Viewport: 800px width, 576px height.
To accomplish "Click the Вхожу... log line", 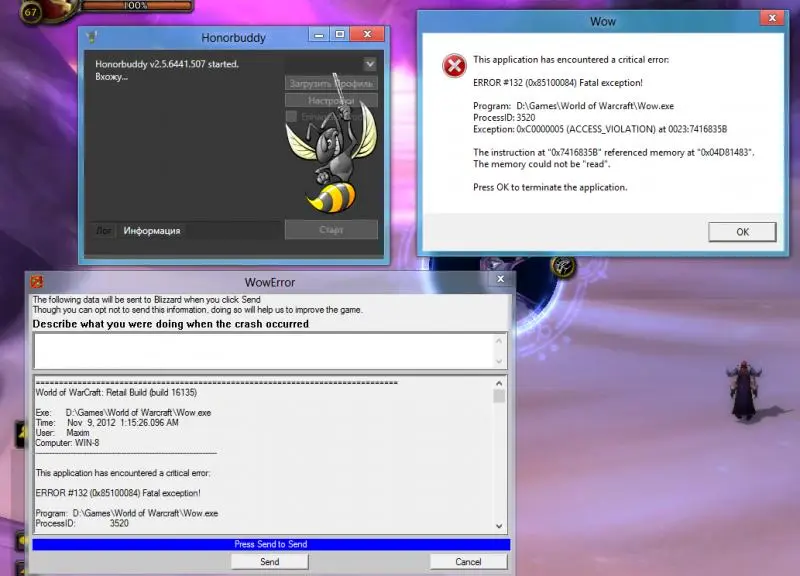I will (x=111, y=77).
